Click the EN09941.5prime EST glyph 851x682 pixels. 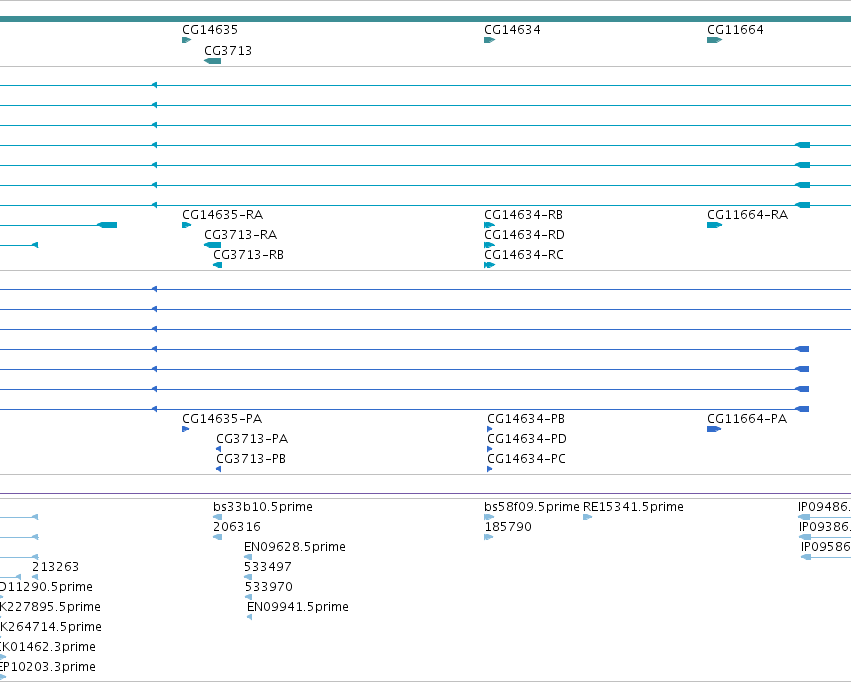coord(250,617)
